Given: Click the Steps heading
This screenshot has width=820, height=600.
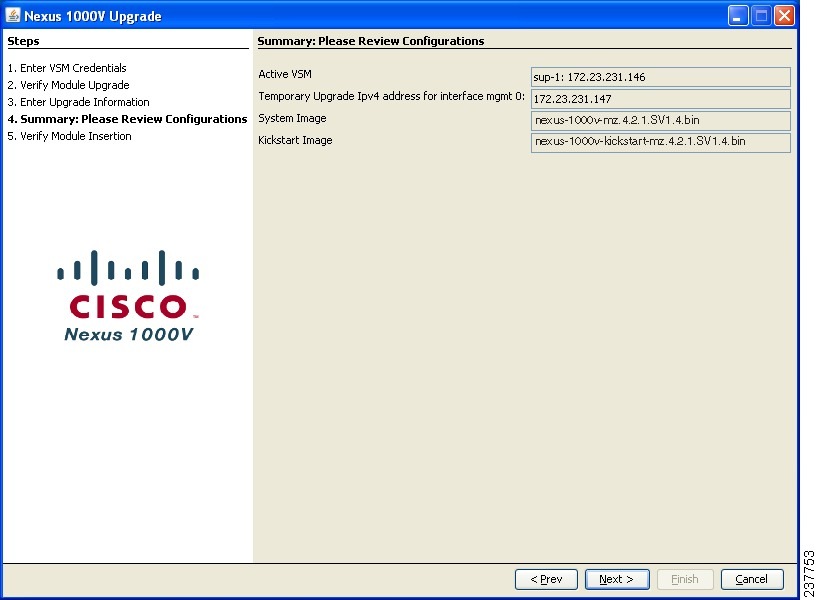Looking at the screenshot, I should (x=24, y=41).
